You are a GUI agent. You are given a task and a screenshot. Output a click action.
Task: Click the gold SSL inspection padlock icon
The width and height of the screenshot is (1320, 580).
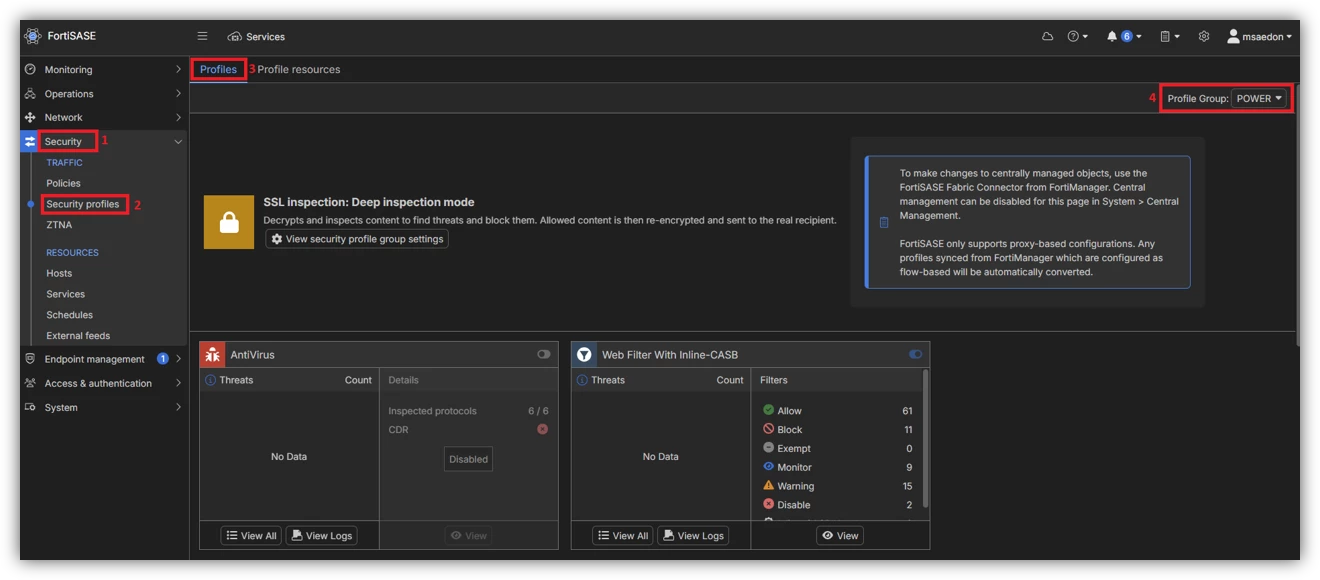pyautogui.click(x=229, y=222)
